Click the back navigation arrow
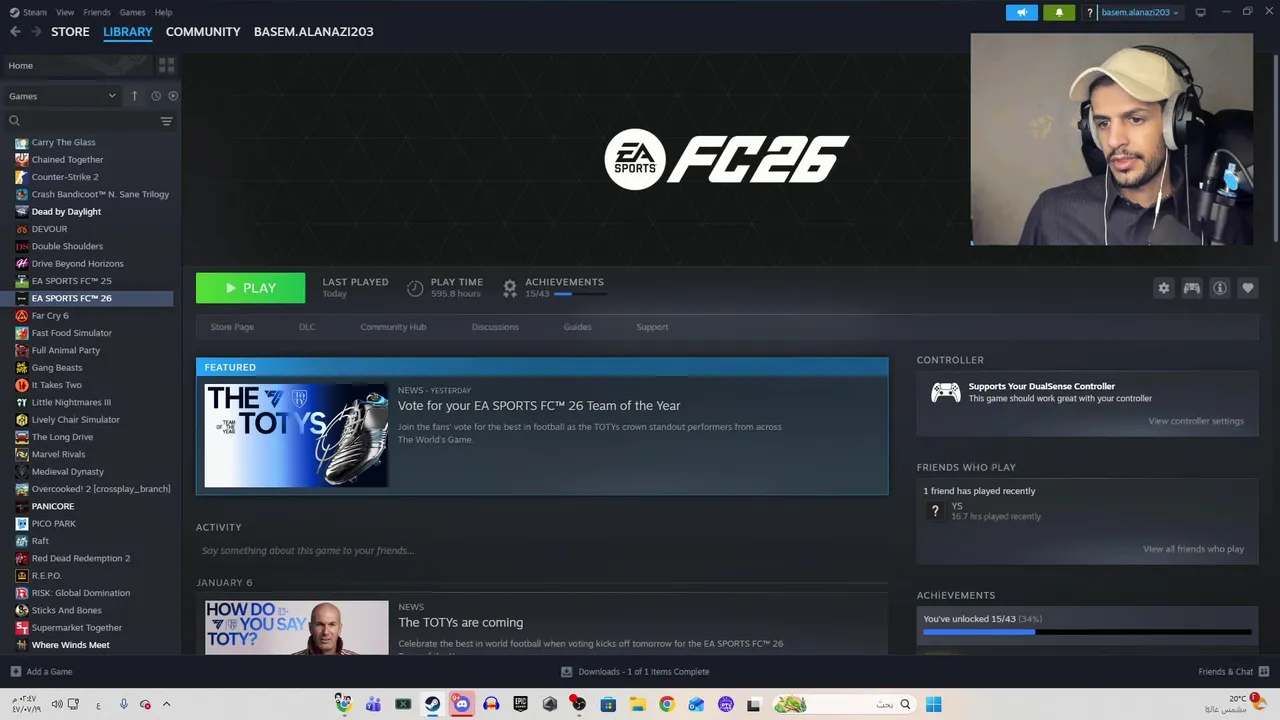This screenshot has height=720, width=1280. coord(15,32)
